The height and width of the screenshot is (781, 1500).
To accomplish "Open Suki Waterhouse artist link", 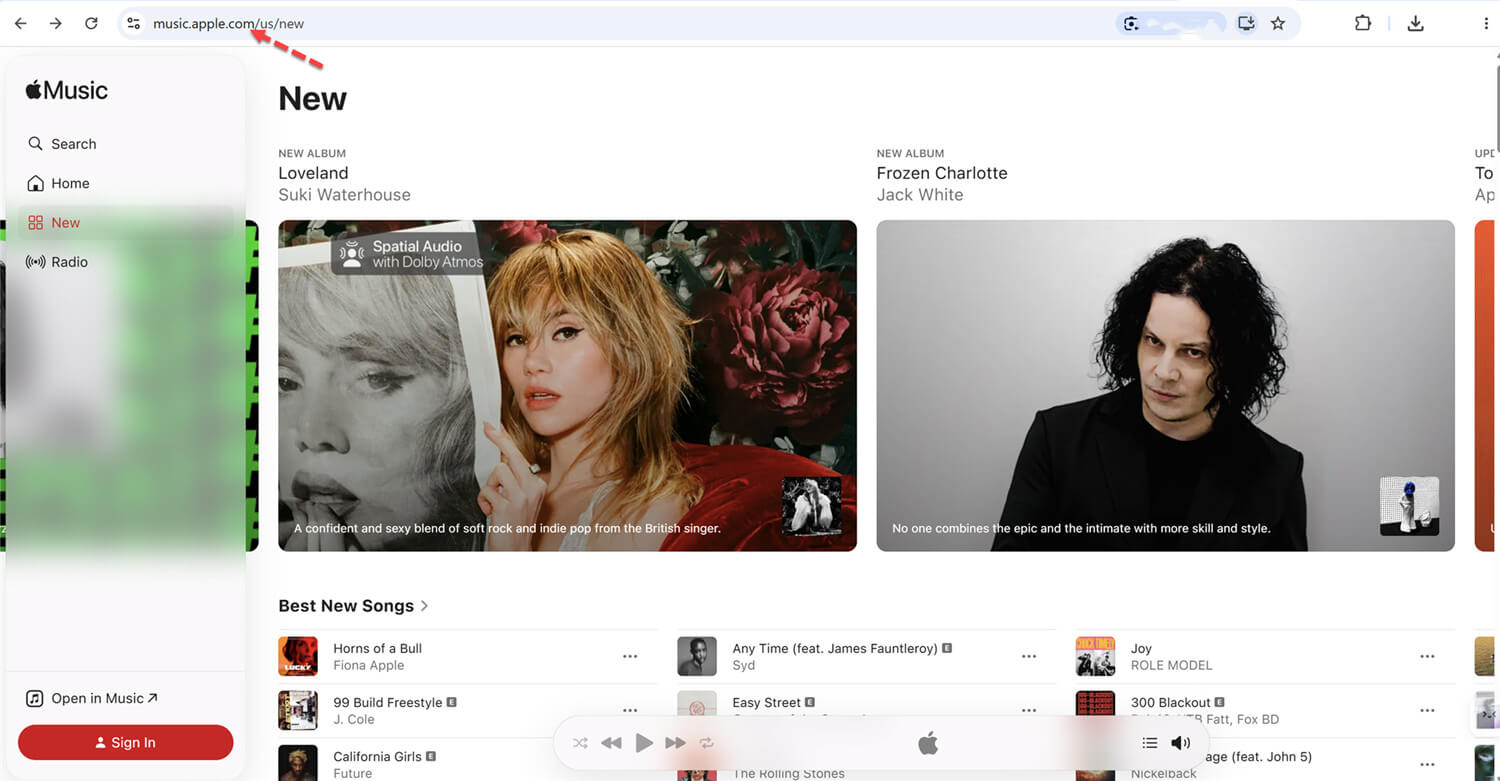I will (x=344, y=195).
